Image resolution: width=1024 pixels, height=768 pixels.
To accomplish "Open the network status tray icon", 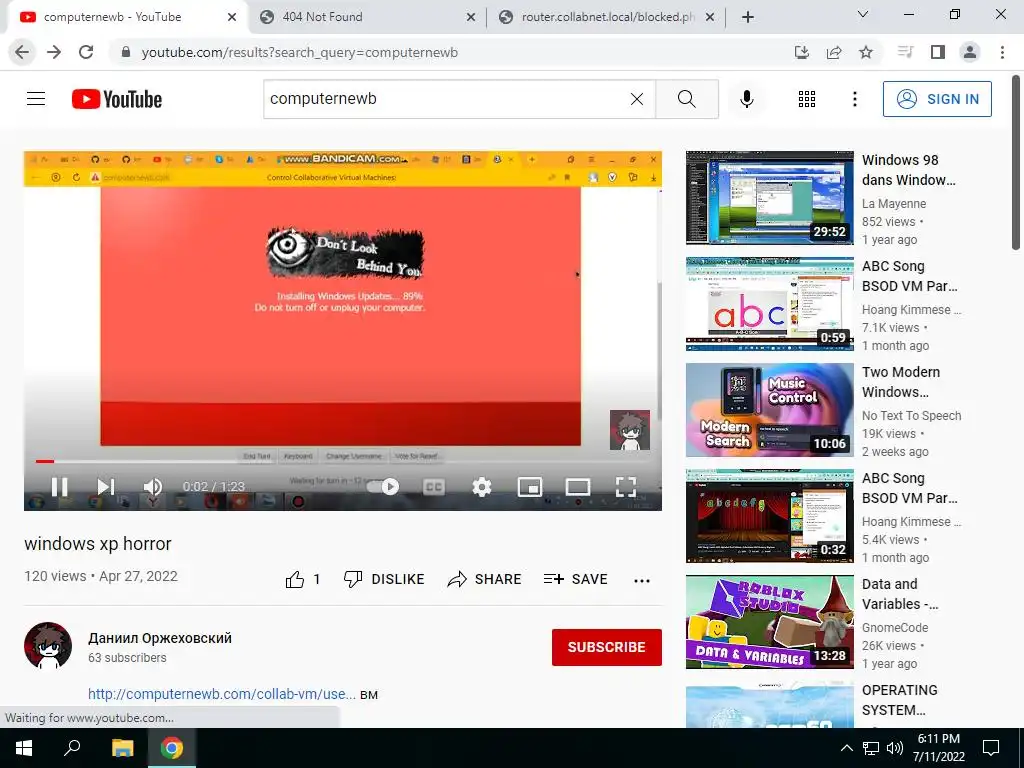I will click(871, 748).
